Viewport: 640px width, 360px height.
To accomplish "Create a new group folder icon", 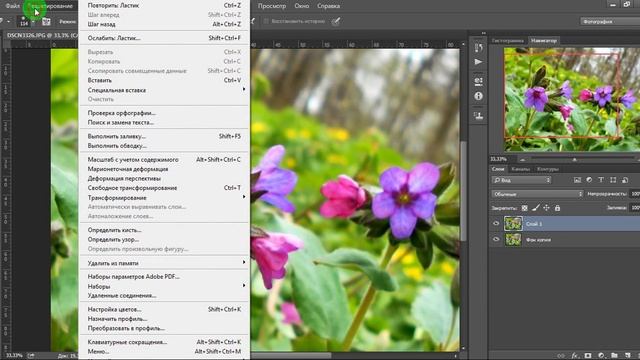I will click(614, 356).
